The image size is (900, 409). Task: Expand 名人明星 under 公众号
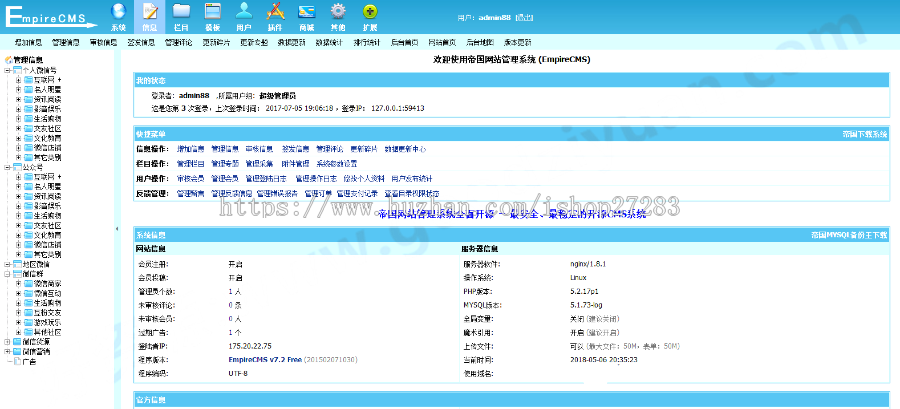tap(18, 186)
